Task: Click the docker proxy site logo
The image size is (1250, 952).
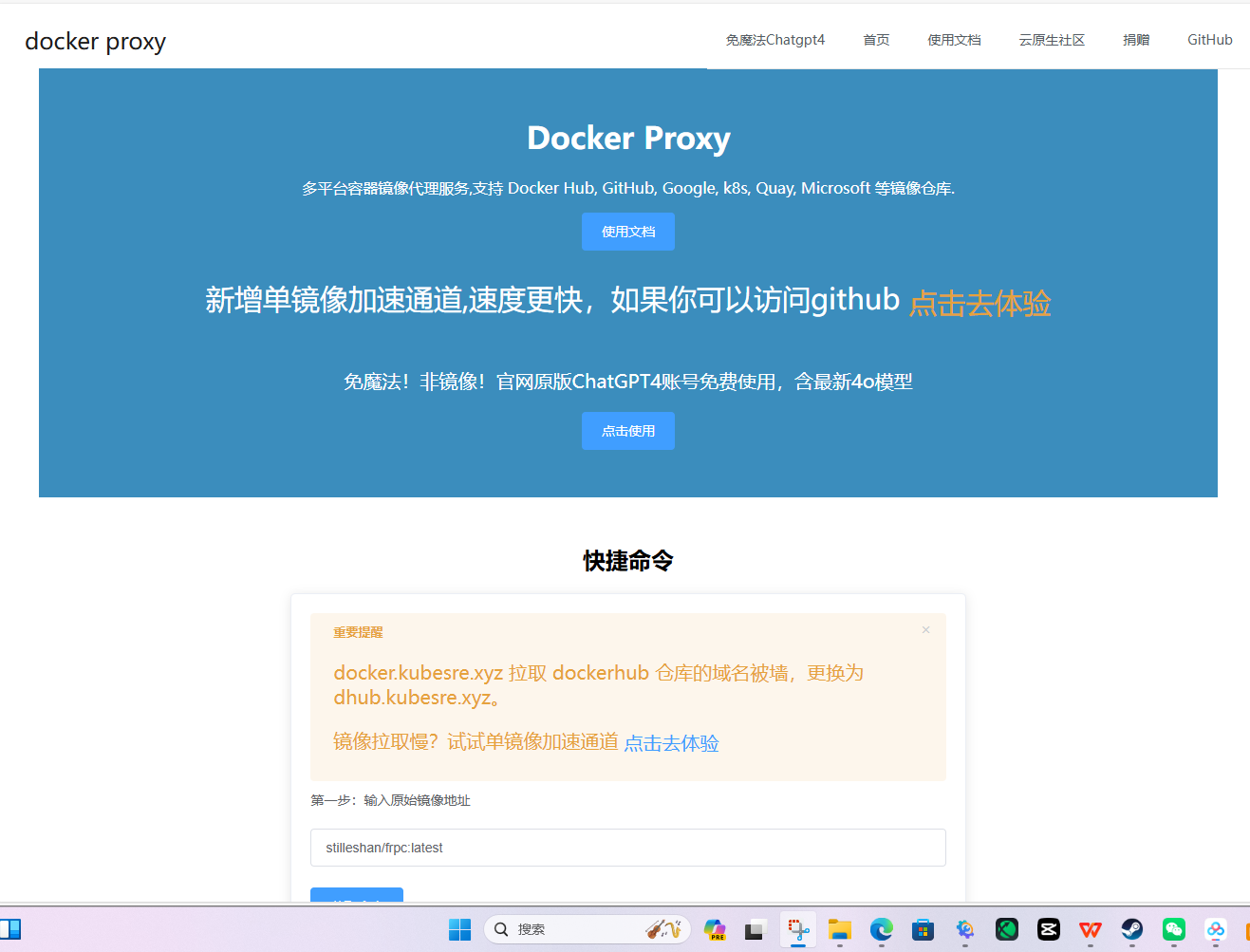Action: (x=95, y=42)
